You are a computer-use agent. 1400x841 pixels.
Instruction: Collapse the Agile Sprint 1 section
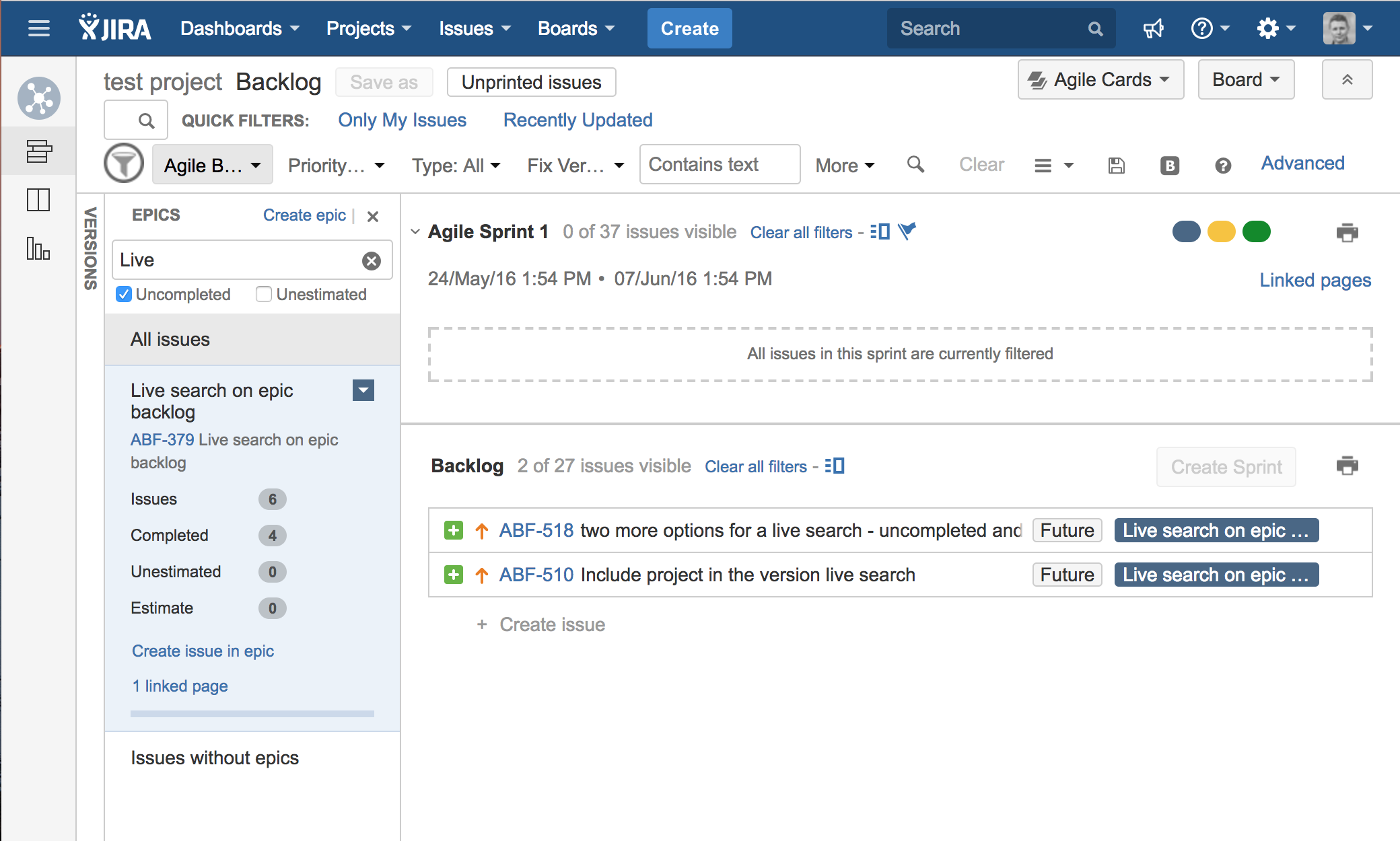415,232
